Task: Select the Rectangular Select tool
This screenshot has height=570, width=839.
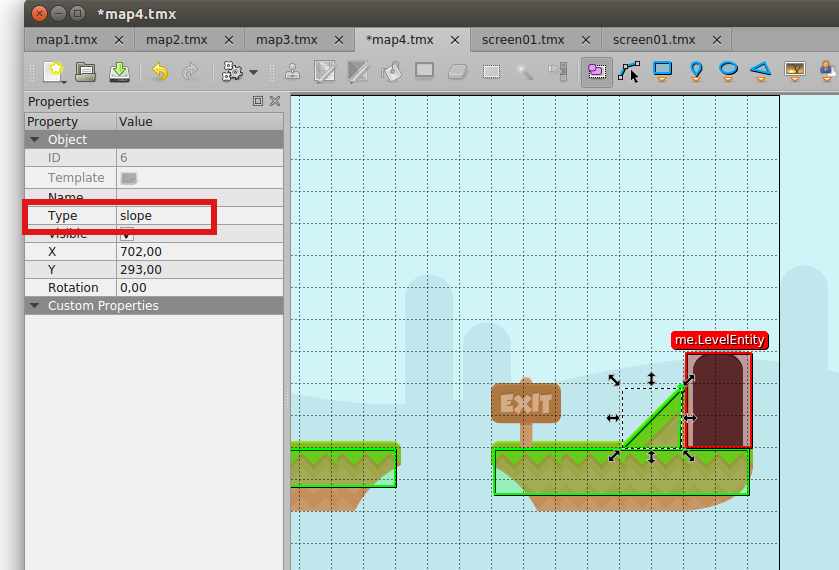Action: point(491,72)
